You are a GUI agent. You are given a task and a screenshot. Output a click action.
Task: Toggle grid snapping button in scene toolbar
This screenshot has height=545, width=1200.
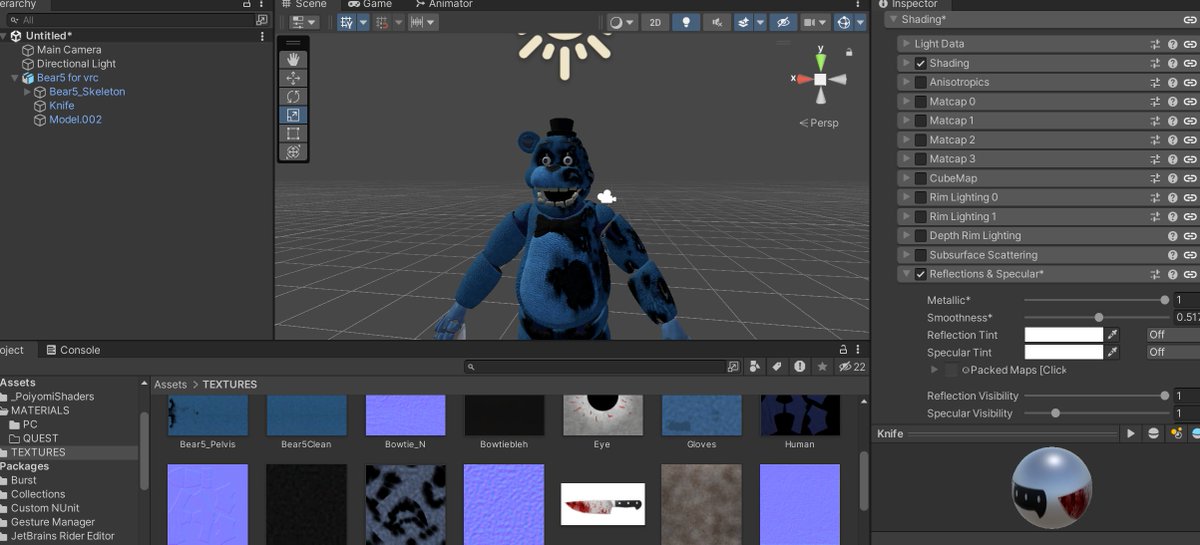[381, 22]
